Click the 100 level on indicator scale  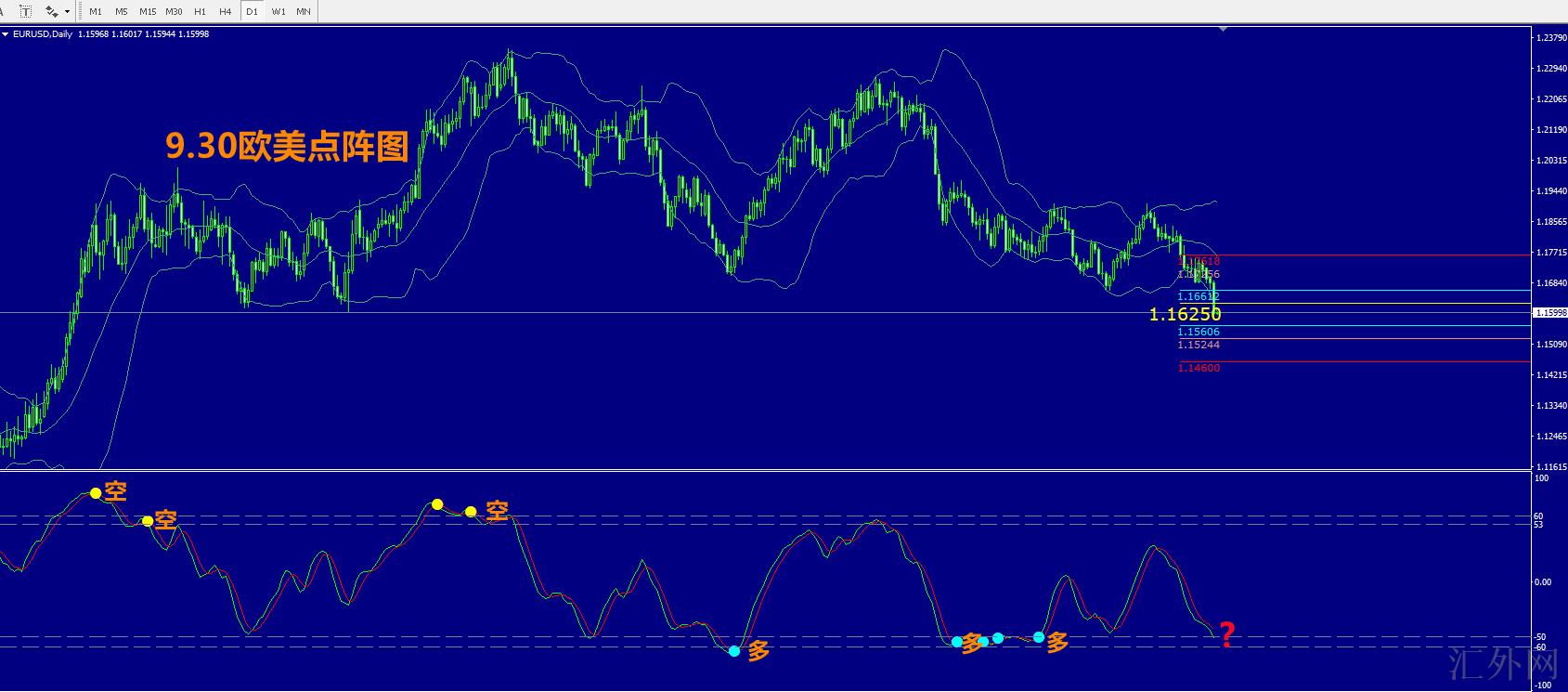coord(1542,478)
